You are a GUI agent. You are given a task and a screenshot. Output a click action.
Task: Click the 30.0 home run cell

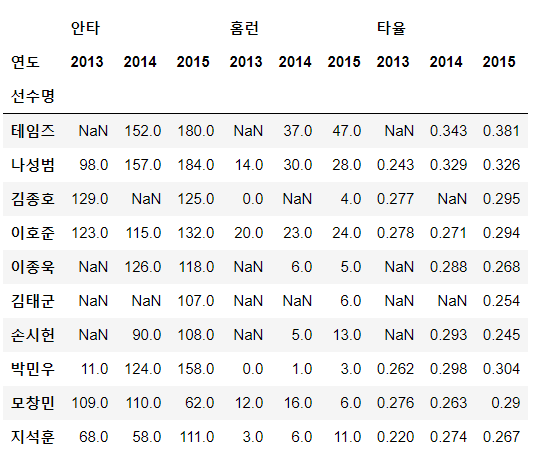point(298,165)
